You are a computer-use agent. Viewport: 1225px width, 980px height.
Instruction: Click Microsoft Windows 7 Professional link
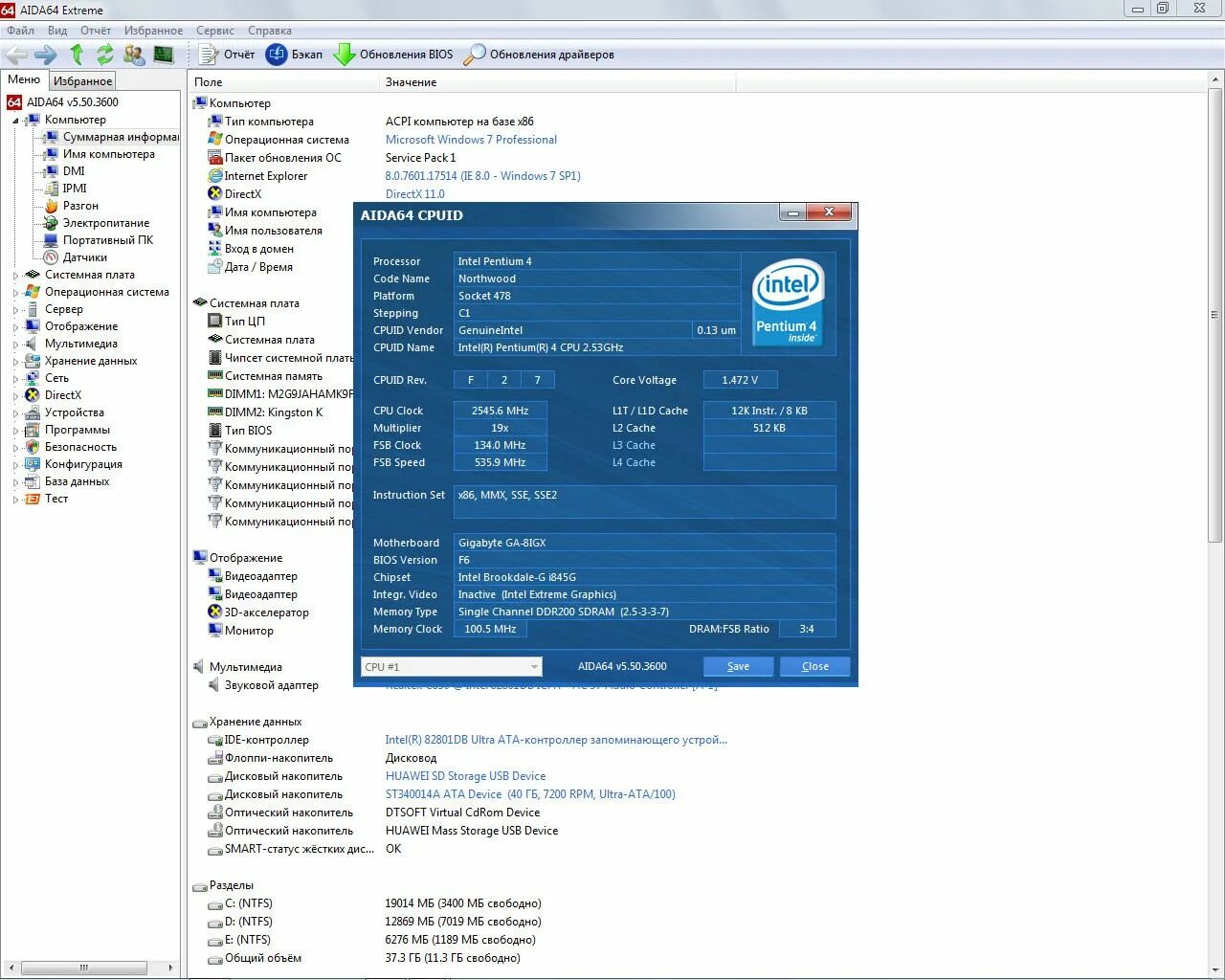[x=471, y=140]
